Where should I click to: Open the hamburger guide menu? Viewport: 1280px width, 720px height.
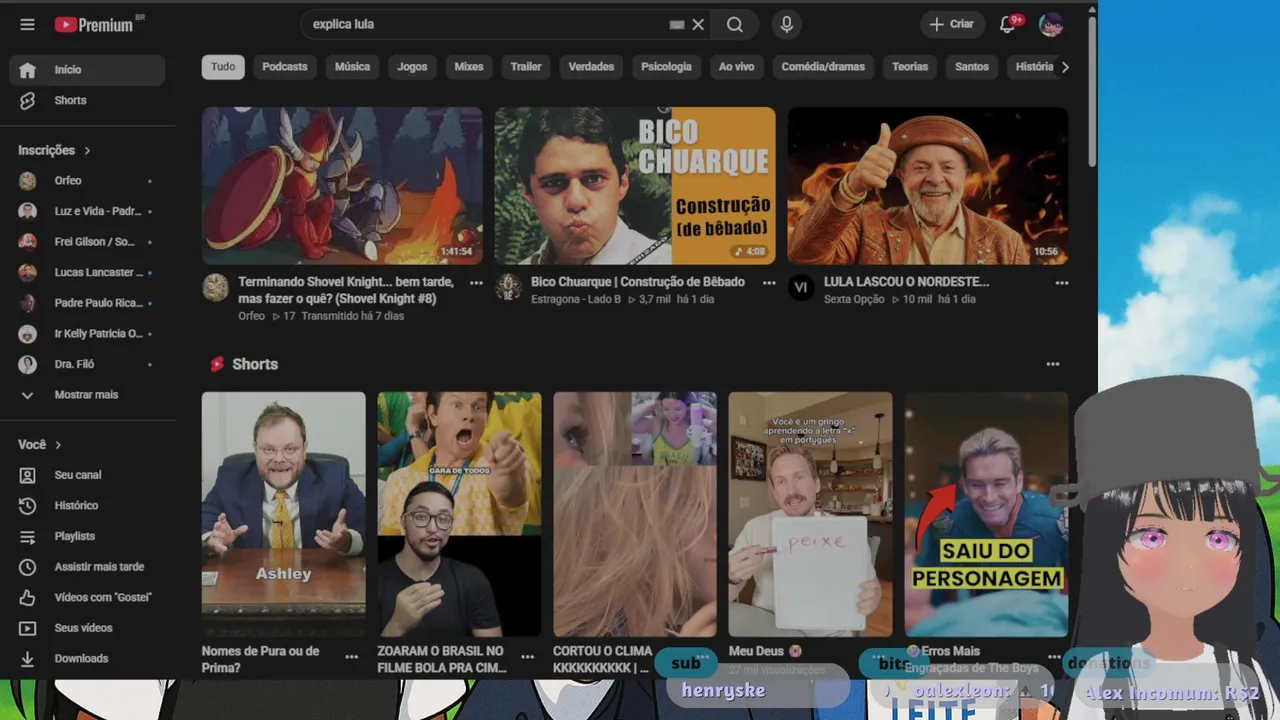(x=27, y=24)
